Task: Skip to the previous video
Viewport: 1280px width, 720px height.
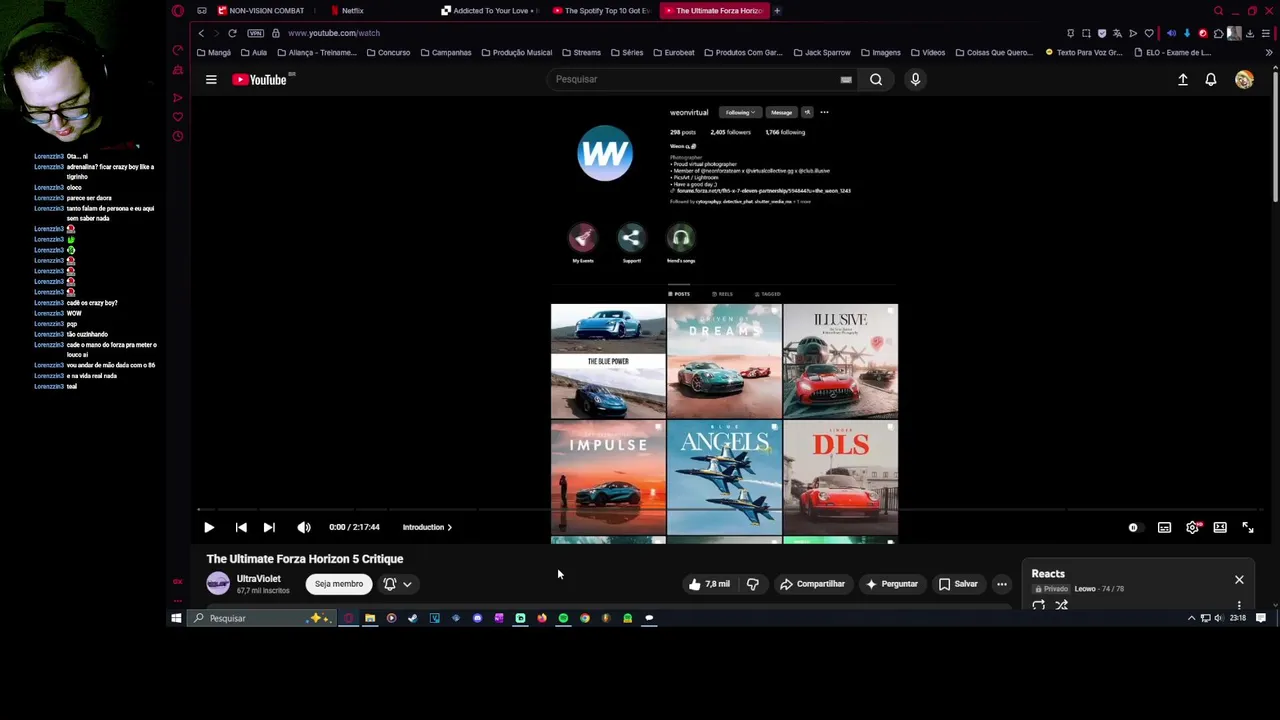Action: point(241,527)
